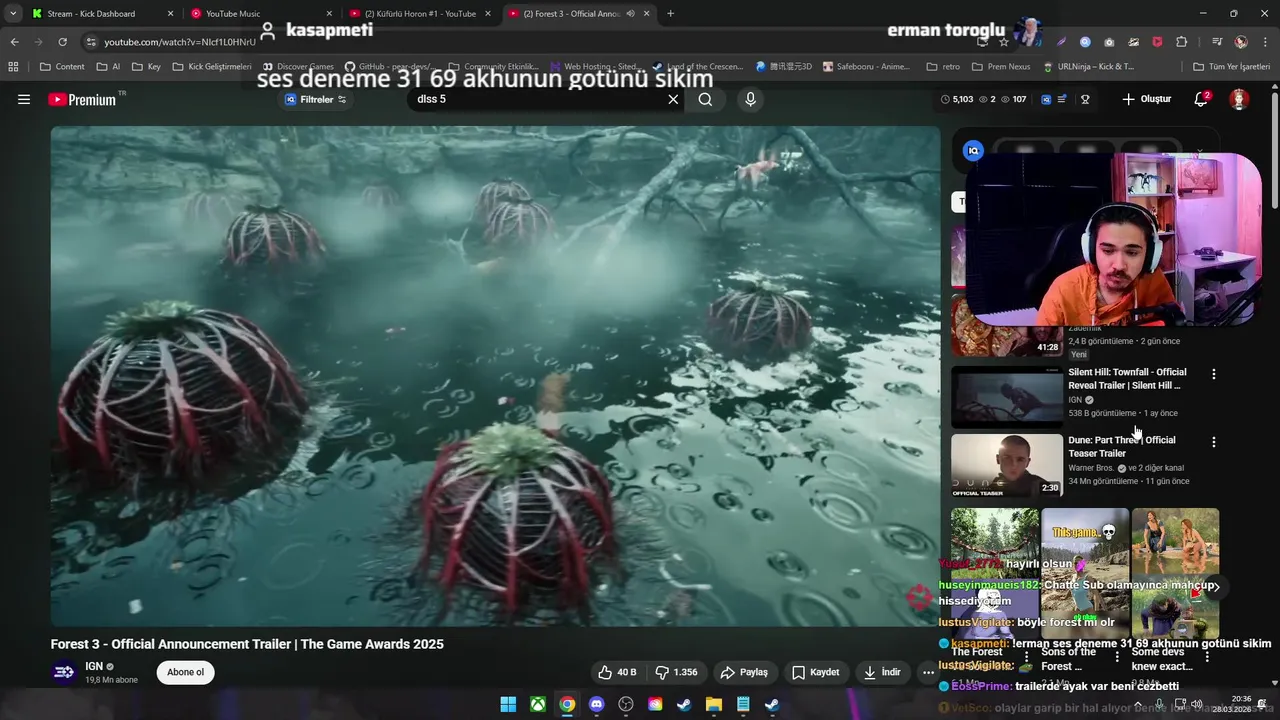Switch to Küfürlü Horon #1 tab
Image resolution: width=1280 pixels, height=720 pixels.
(x=420, y=14)
